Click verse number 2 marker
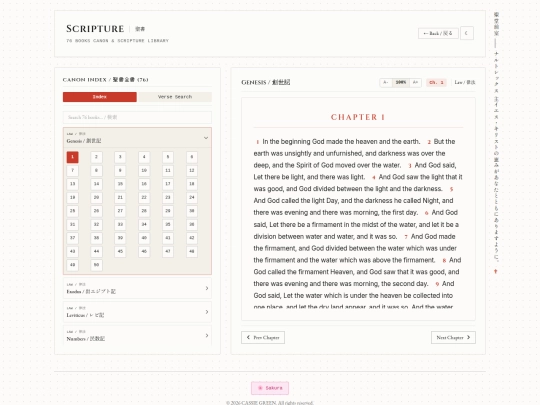 pyautogui.click(x=429, y=142)
